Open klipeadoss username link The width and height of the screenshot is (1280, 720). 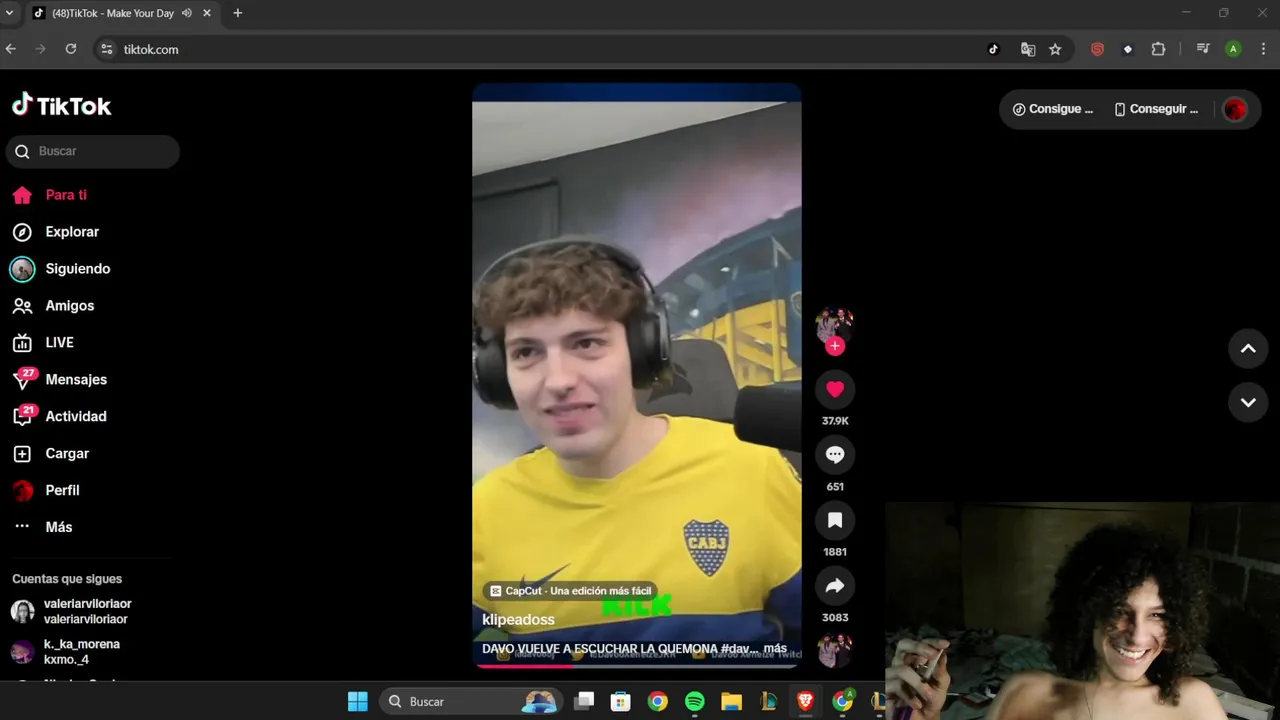click(518, 620)
